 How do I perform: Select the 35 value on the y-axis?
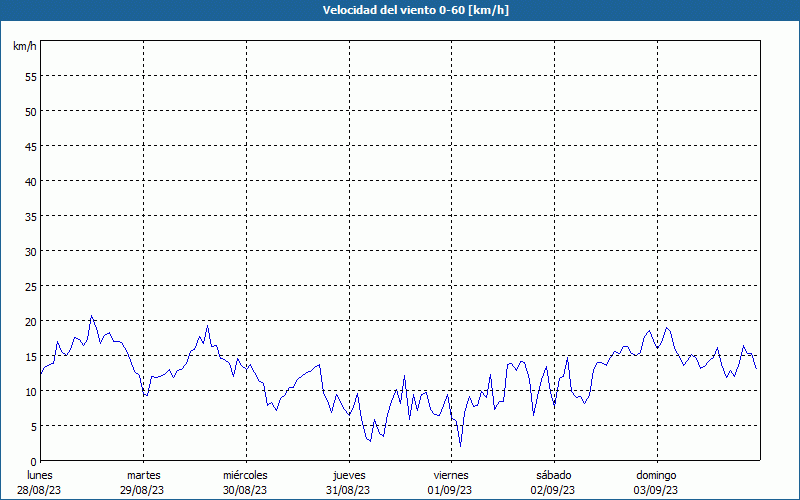31,216
